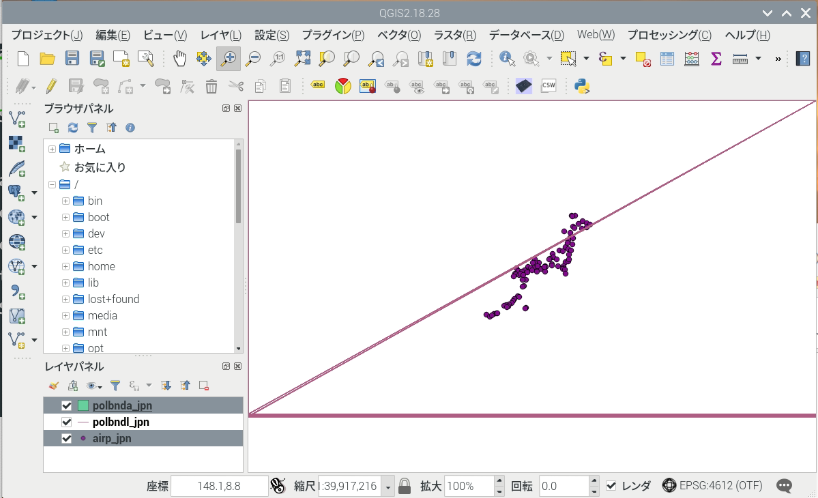Uncheck visibility of polbnda_jpn layer
The image size is (818, 498).
click(66, 406)
